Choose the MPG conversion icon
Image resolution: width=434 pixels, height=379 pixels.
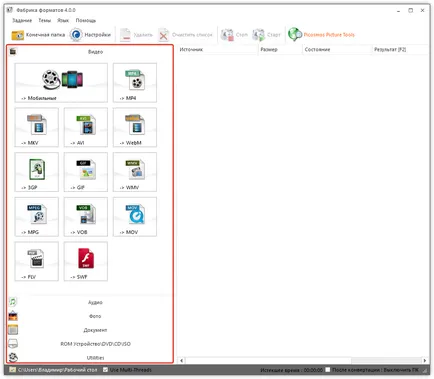pos(37,217)
